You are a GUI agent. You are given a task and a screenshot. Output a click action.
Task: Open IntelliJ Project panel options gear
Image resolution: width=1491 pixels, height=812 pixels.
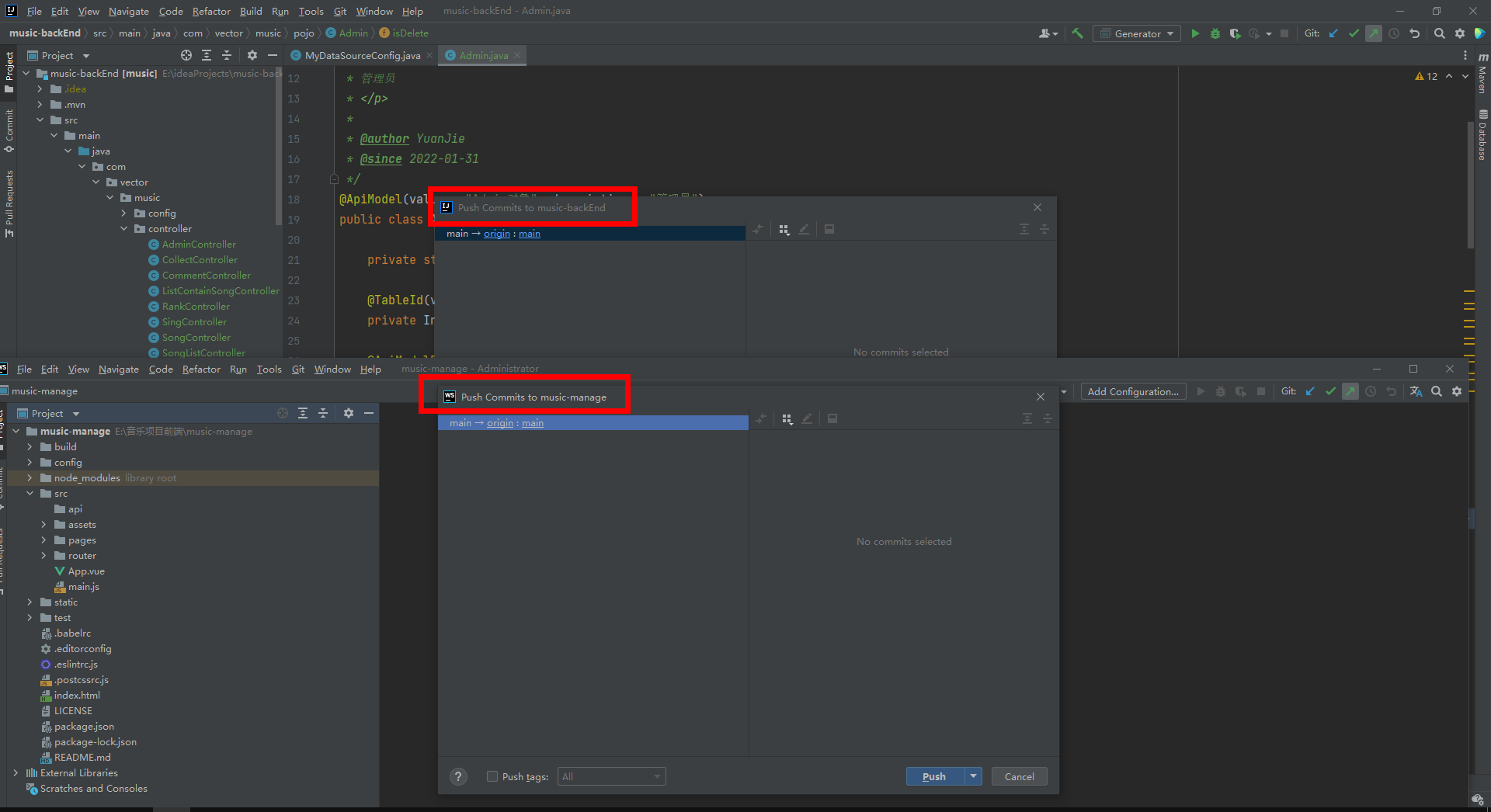[252, 55]
